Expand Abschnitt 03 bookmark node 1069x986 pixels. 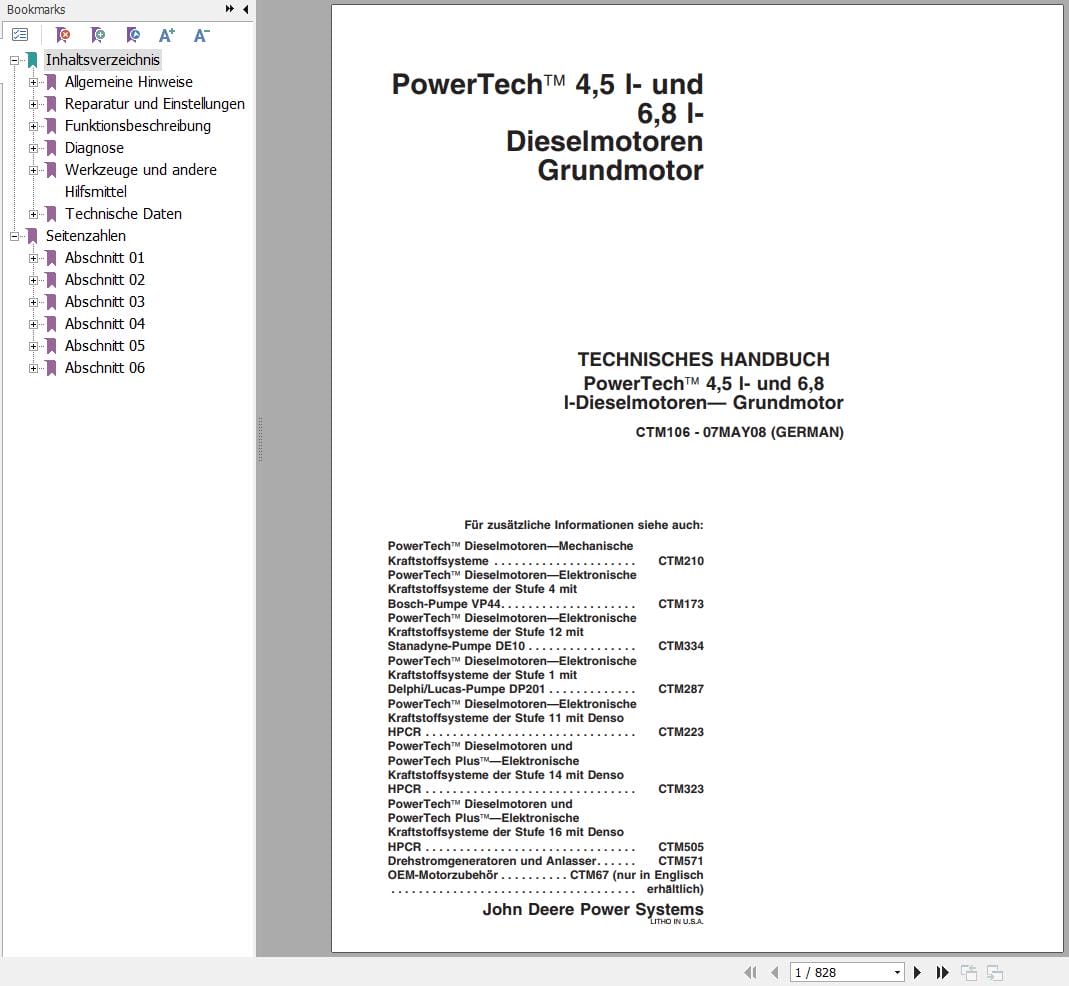tap(33, 302)
